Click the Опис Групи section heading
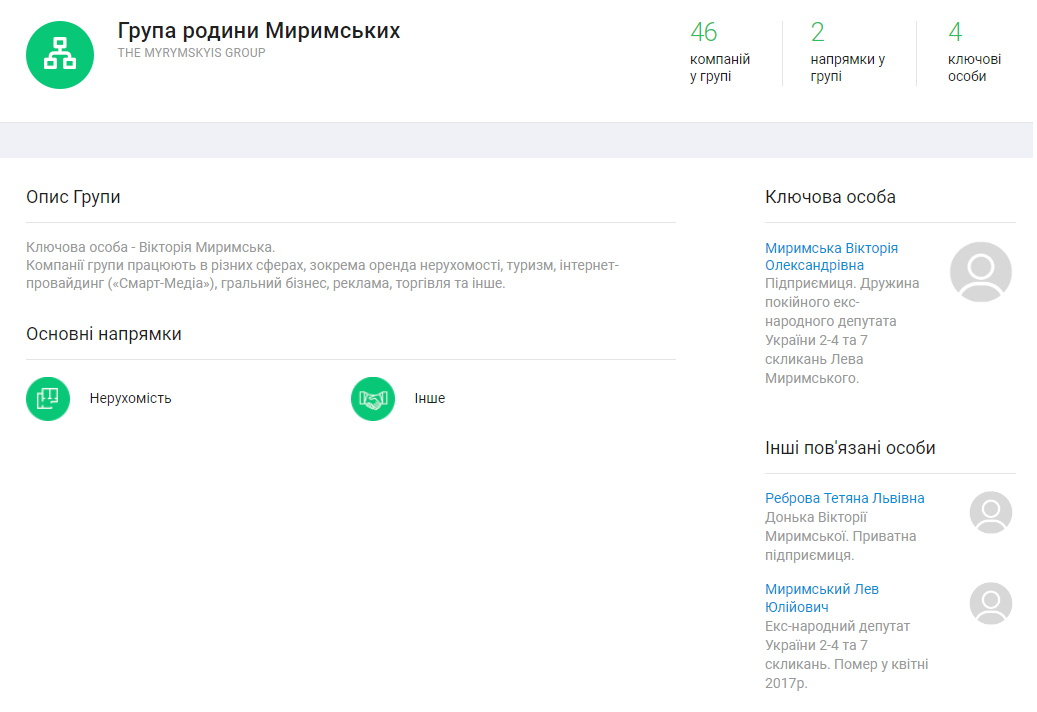The height and width of the screenshot is (712, 1037). tap(73, 197)
